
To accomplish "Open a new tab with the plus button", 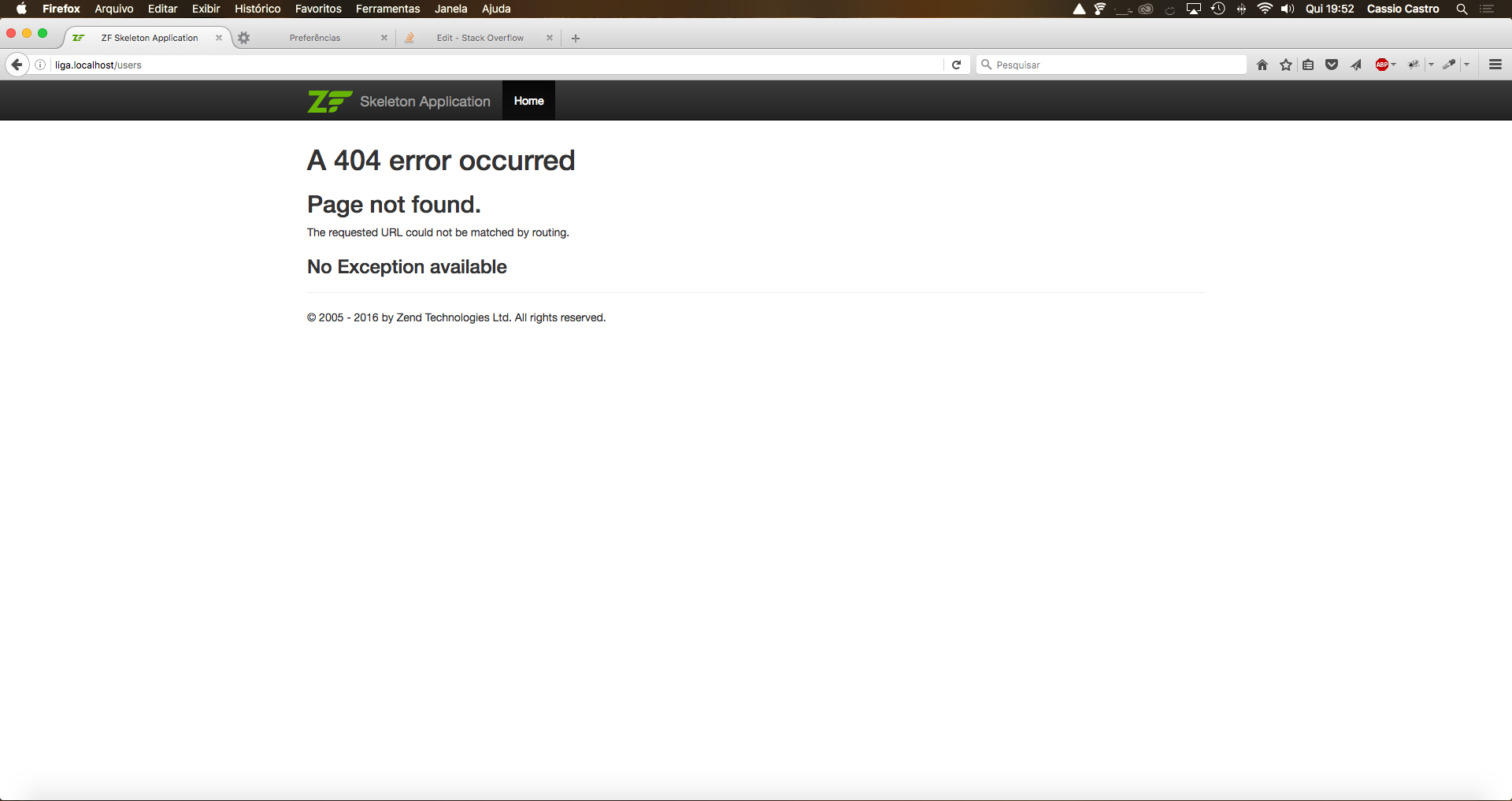I will tap(576, 38).
